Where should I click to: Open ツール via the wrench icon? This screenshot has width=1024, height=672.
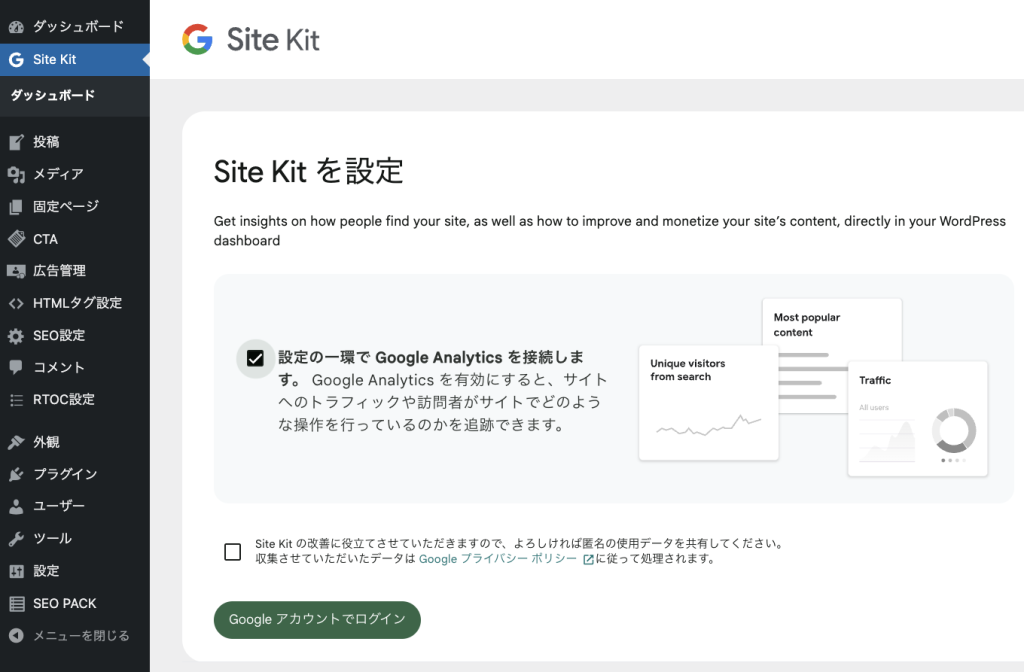pyautogui.click(x=15, y=538)
